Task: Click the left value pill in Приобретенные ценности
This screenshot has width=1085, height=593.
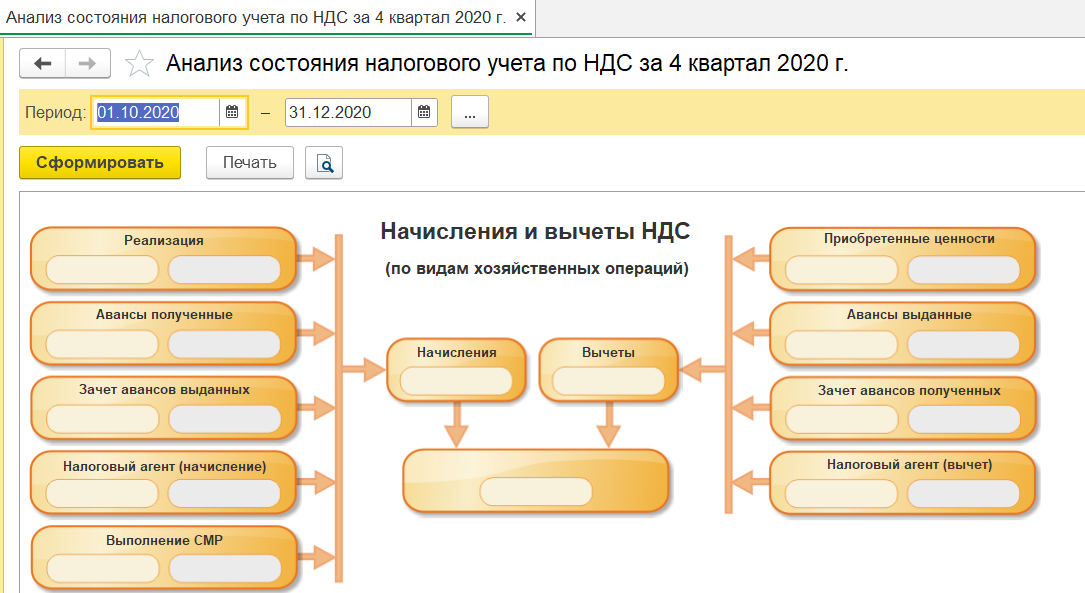Action: coord(841,270)
